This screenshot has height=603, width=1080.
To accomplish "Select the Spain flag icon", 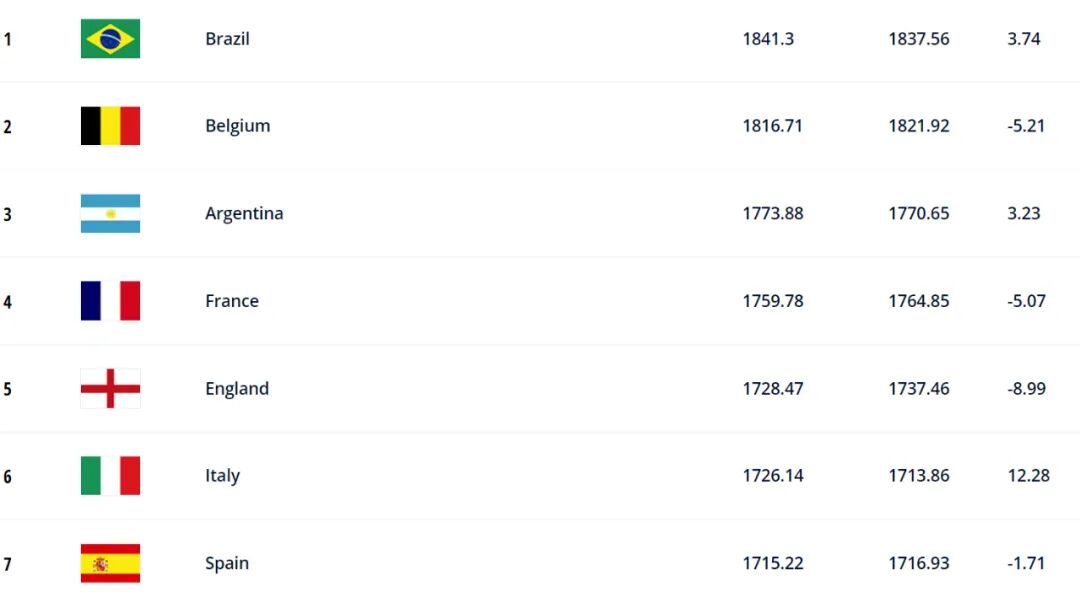I will tap(110, 563).
